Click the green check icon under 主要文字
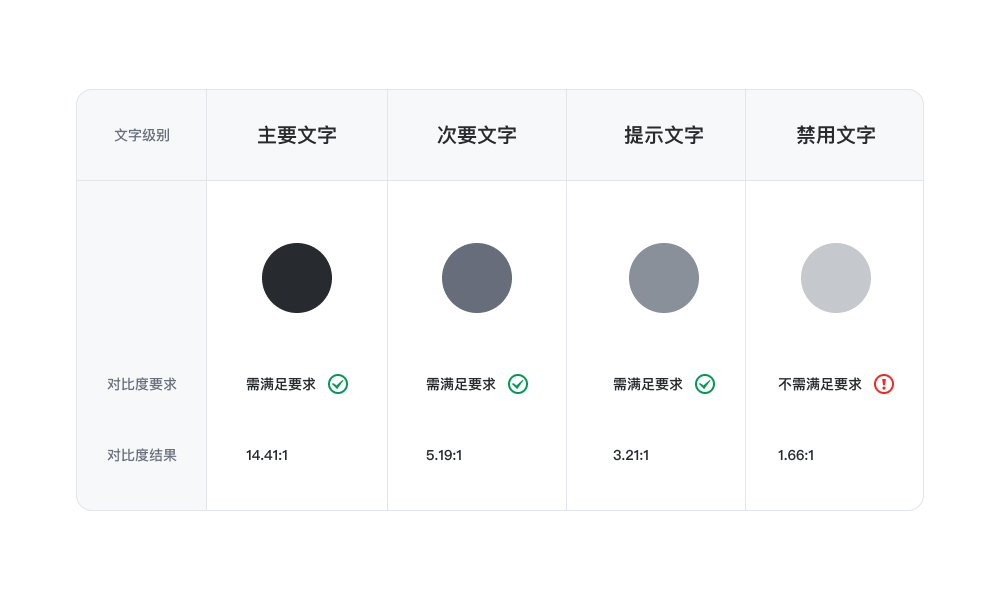This screenshot has height=600, width=1000. tap(338, 384)
